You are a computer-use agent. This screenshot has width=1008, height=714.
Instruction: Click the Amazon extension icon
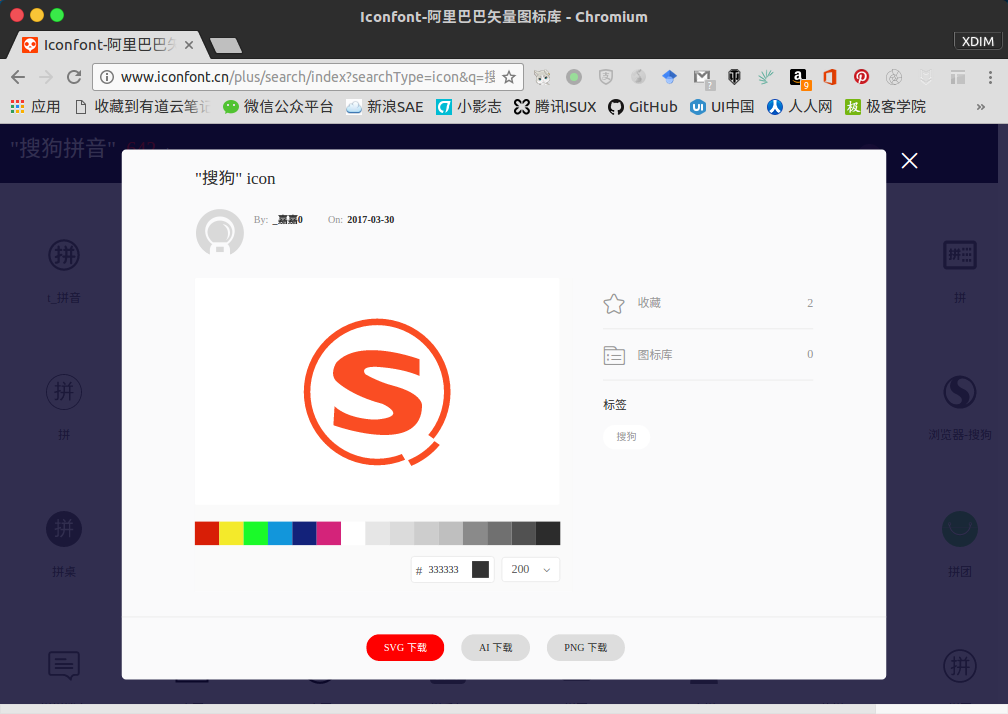(x=798, y=77)
